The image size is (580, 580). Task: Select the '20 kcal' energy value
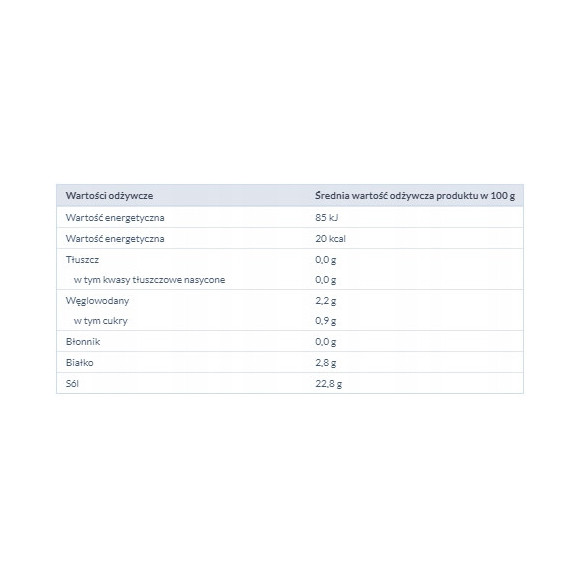click(330, 239)
